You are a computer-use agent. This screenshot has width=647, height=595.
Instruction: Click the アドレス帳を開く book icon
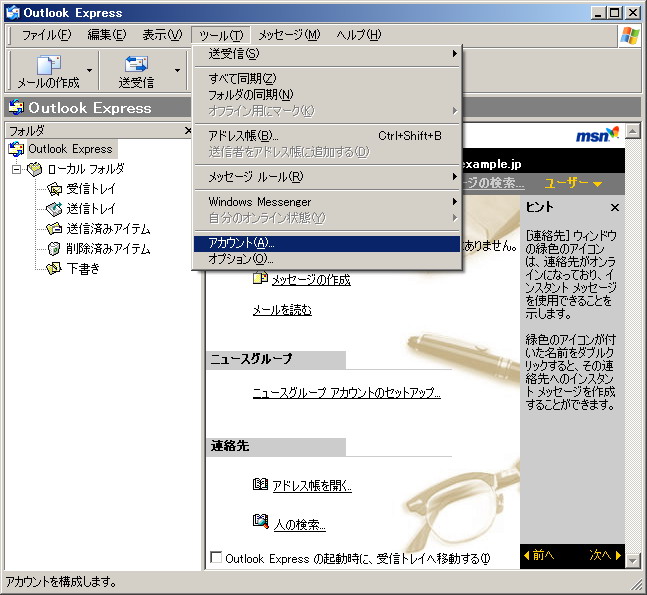click(260, 484)
